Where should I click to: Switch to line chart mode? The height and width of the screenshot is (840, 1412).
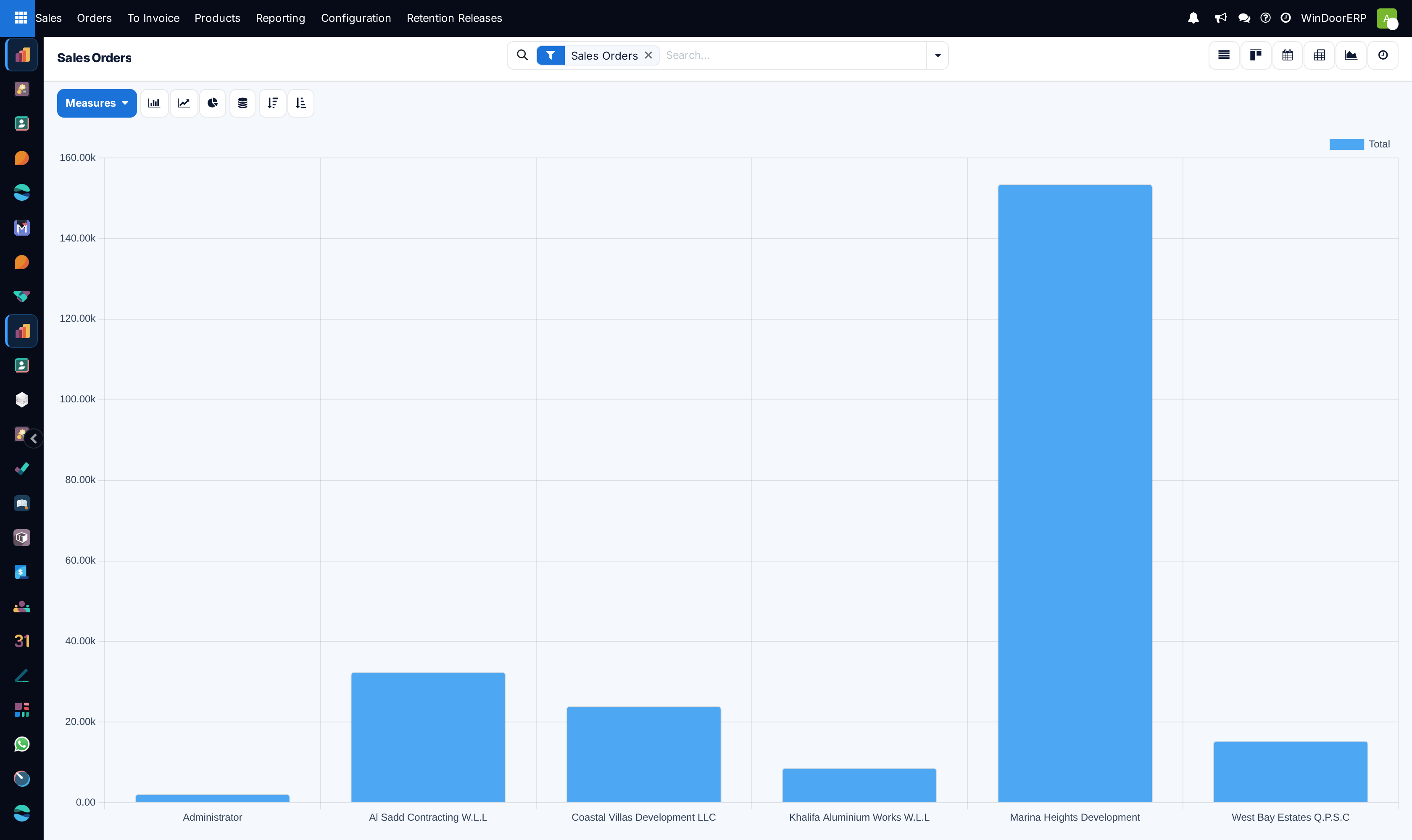click(x=184, y=103)
